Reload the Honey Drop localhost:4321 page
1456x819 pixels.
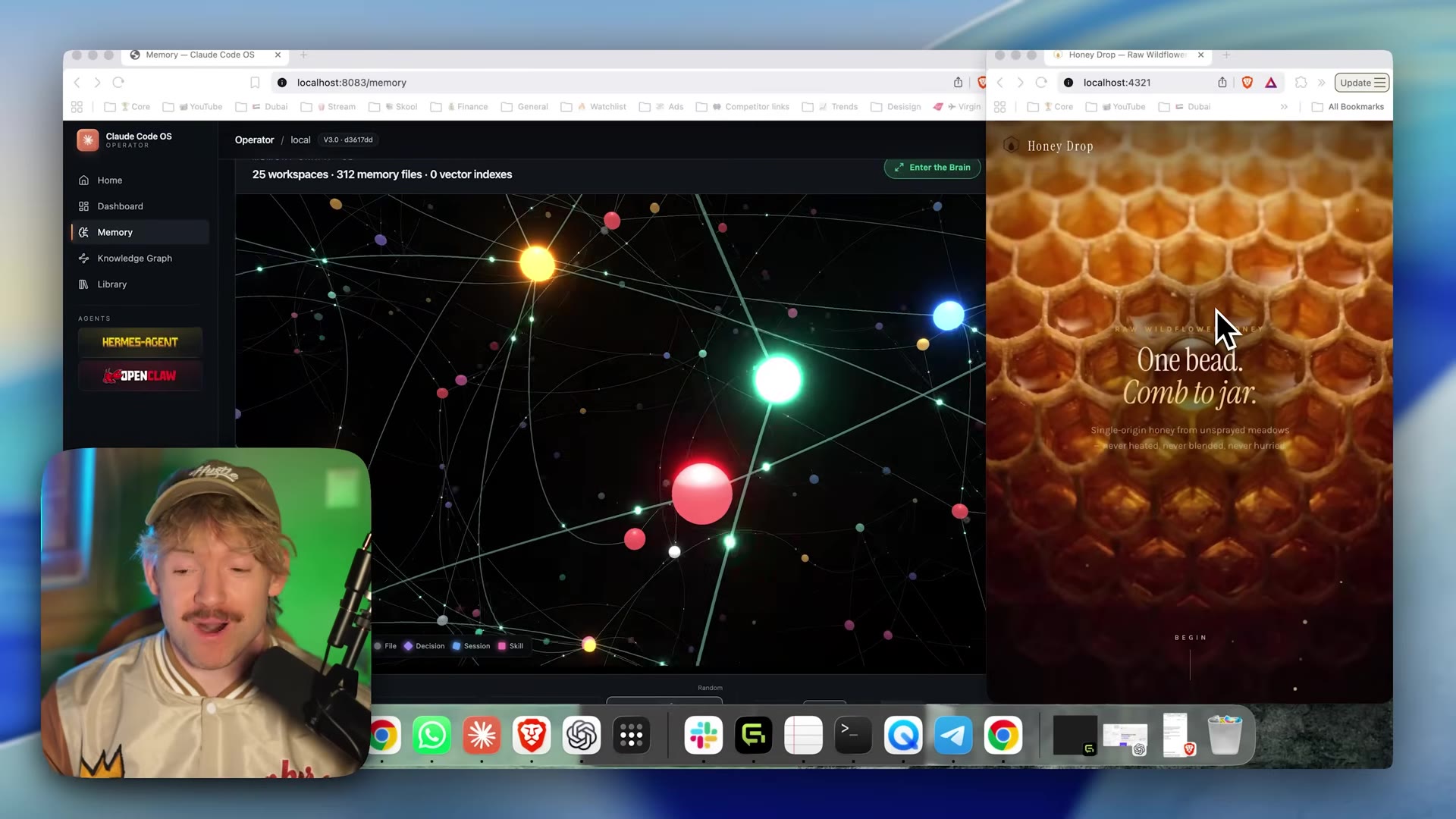[1041, 83]
